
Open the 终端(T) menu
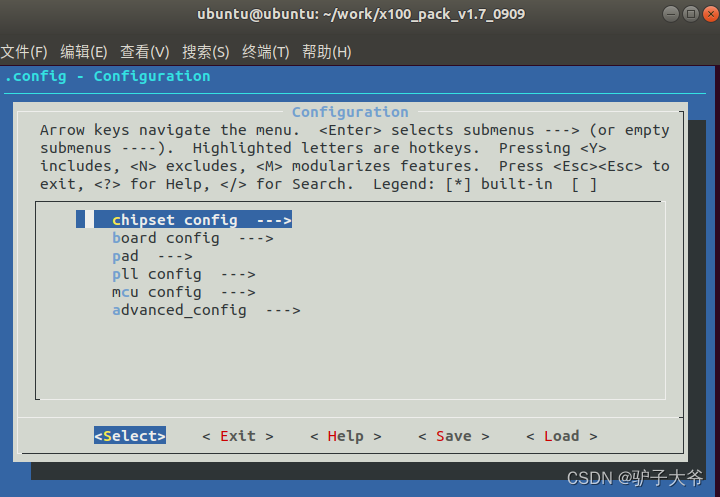point(265,52)
